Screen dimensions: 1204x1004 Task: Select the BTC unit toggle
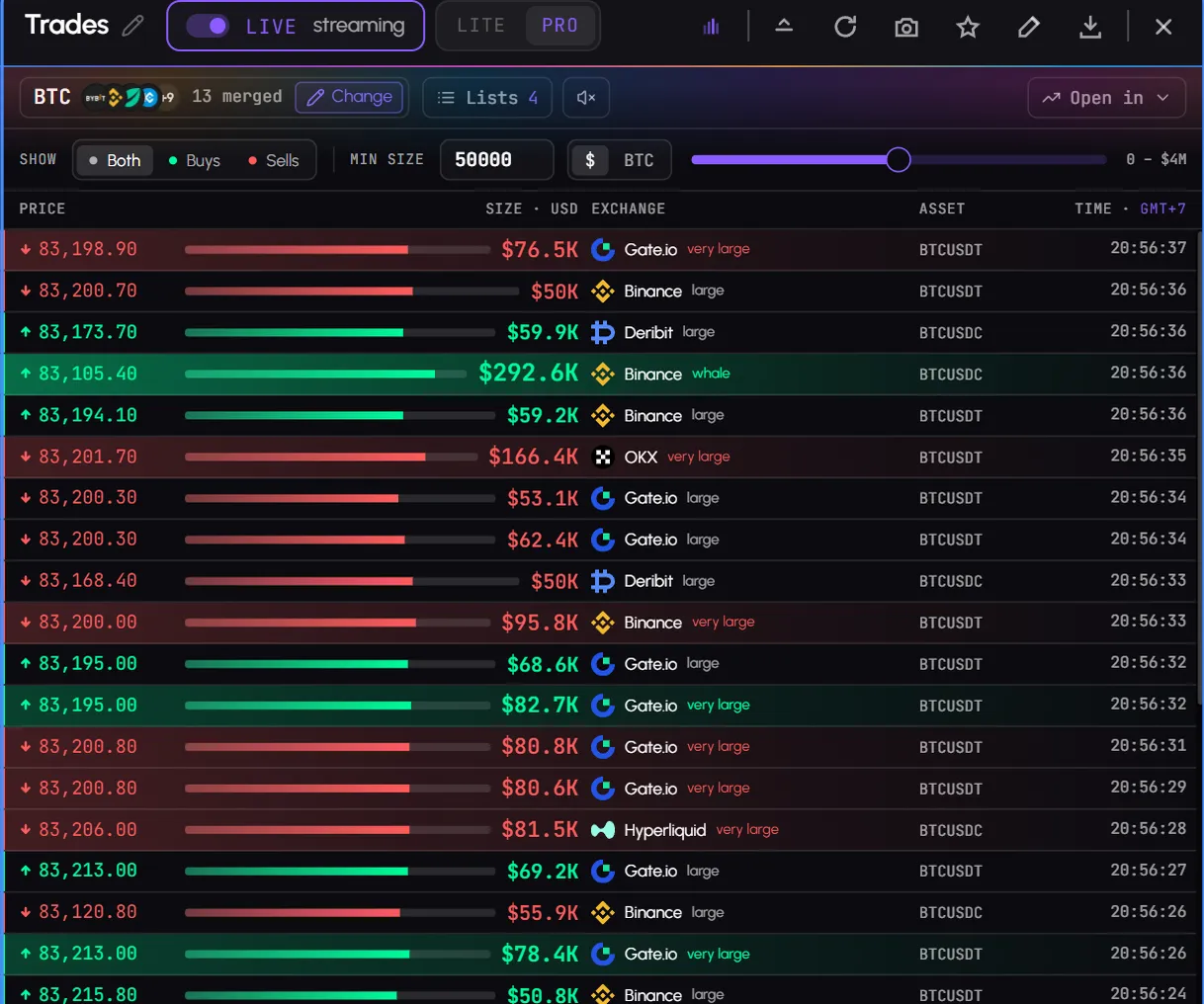639,160
